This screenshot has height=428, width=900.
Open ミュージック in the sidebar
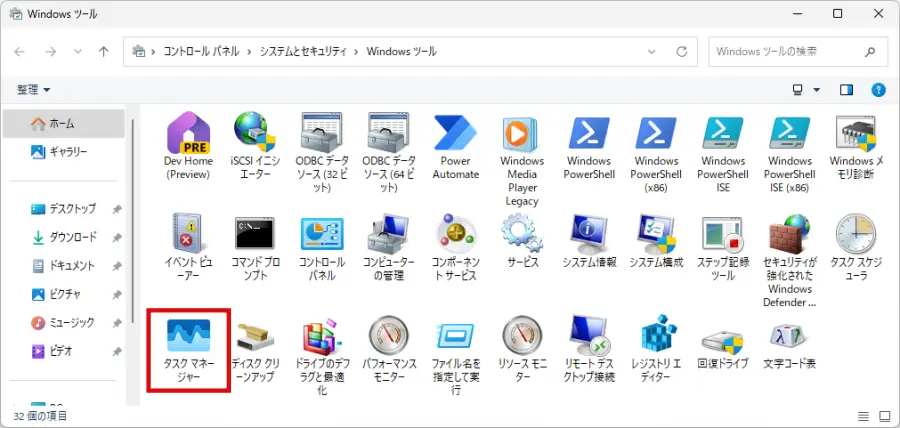[63, 322]
